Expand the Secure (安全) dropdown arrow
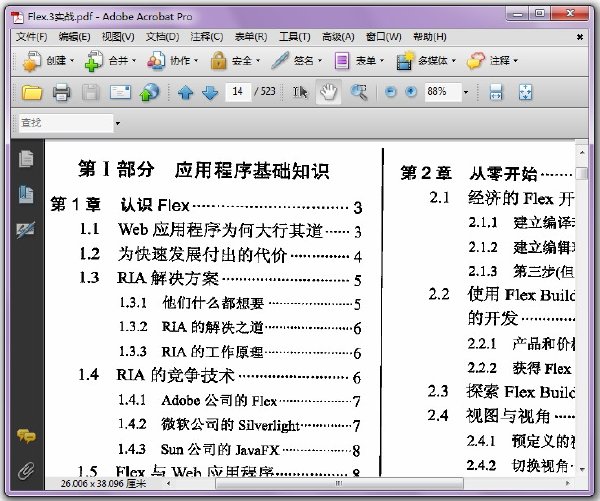This screenshot has height=501, width=600. [258, 61]
